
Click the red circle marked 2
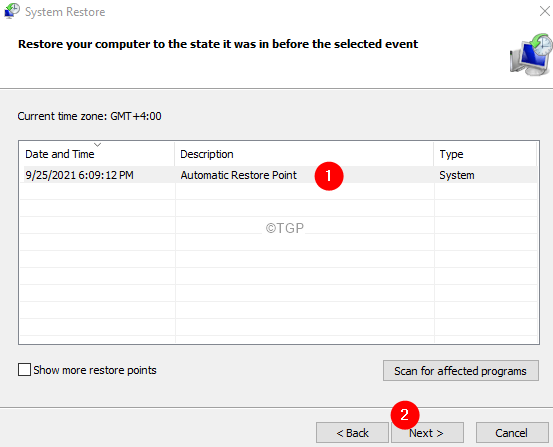(405, 415)
